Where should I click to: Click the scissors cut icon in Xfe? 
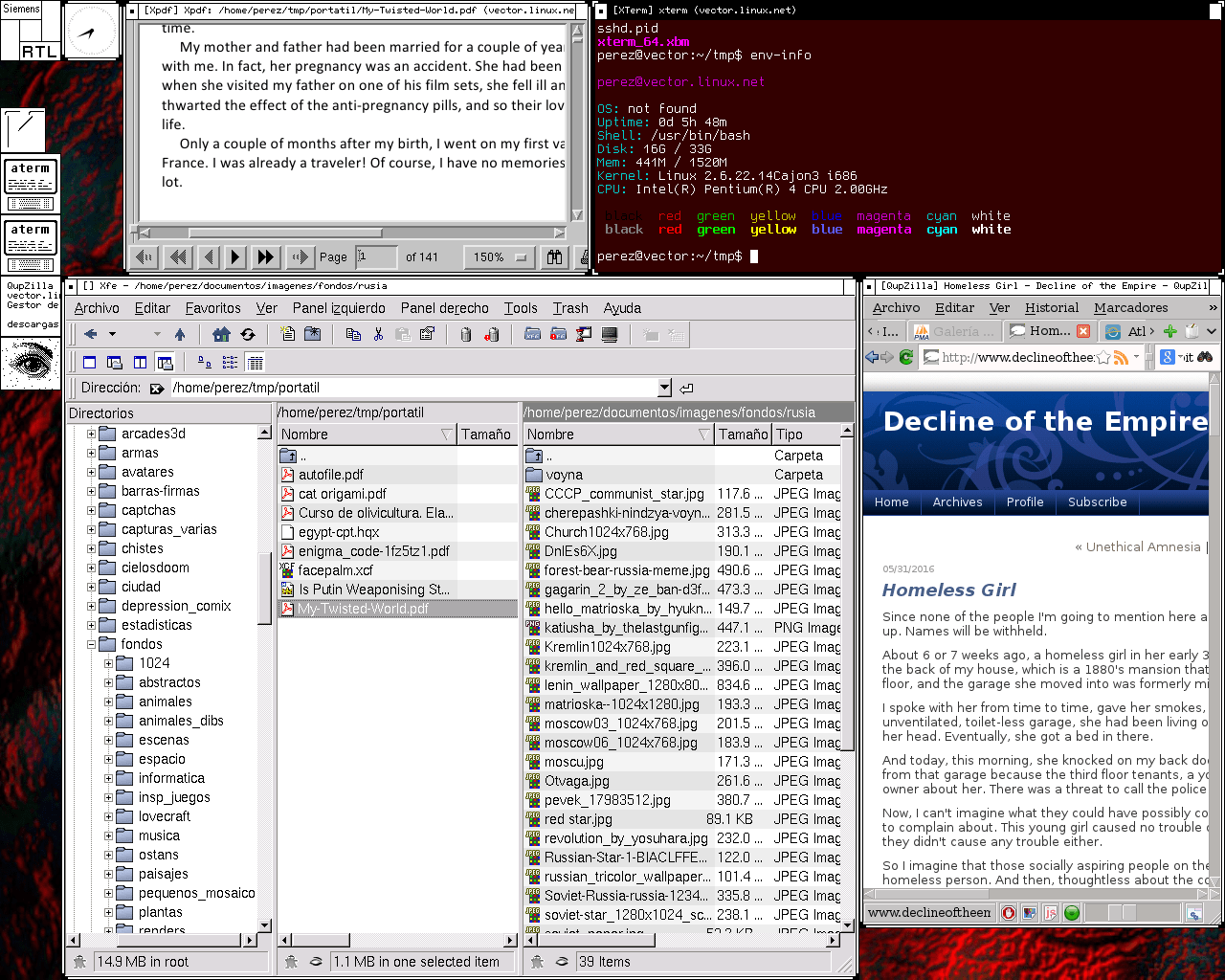coord(378,334)
